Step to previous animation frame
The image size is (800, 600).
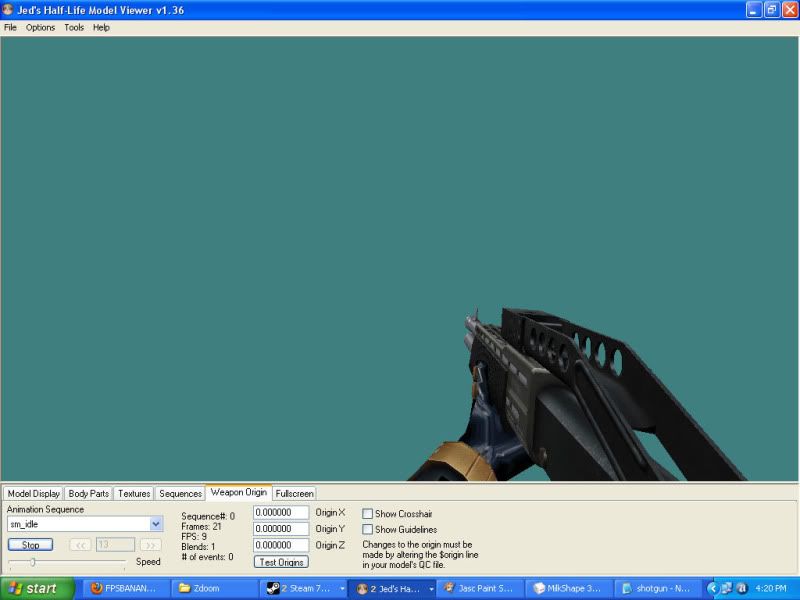click(x=80, y=545)
